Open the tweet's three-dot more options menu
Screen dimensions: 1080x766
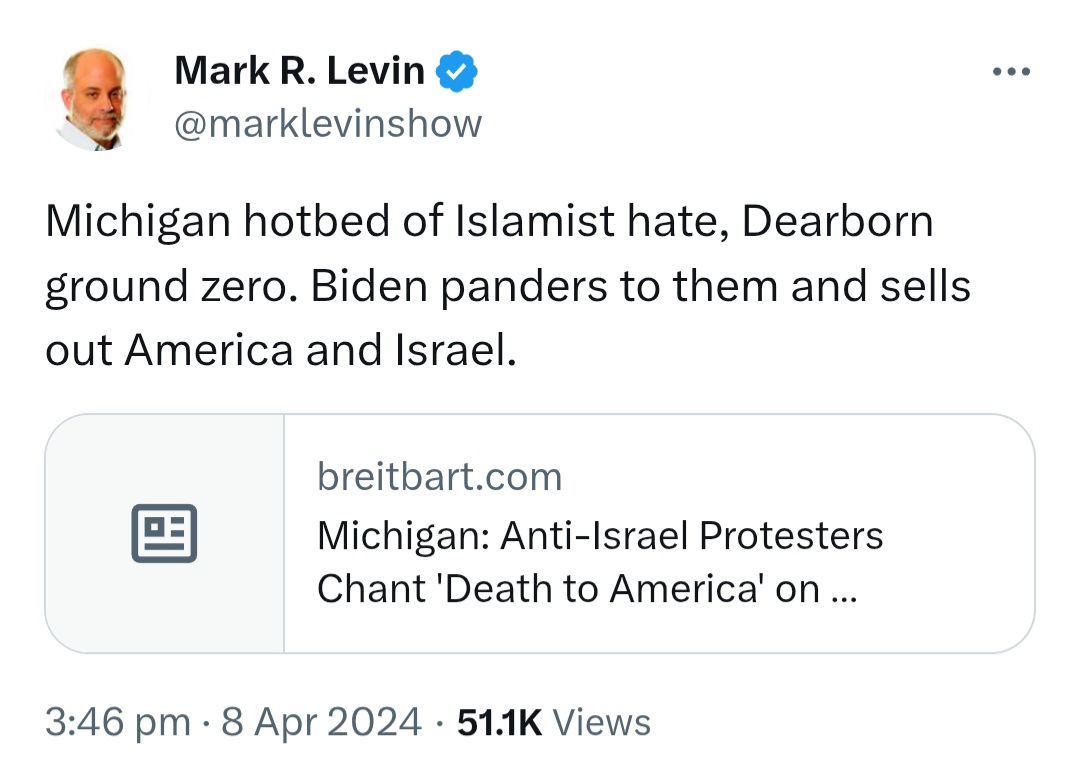pos(1011,71)
